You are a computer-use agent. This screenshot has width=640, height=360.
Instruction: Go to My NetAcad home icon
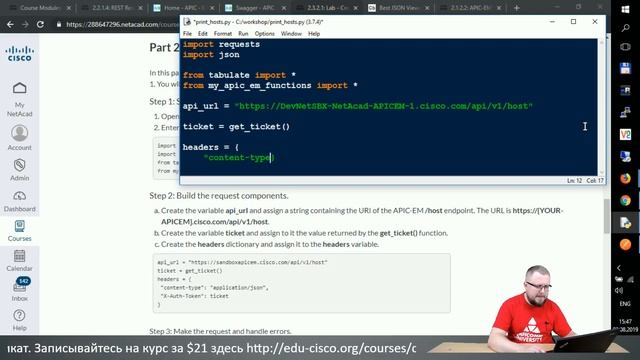[20, 88]
